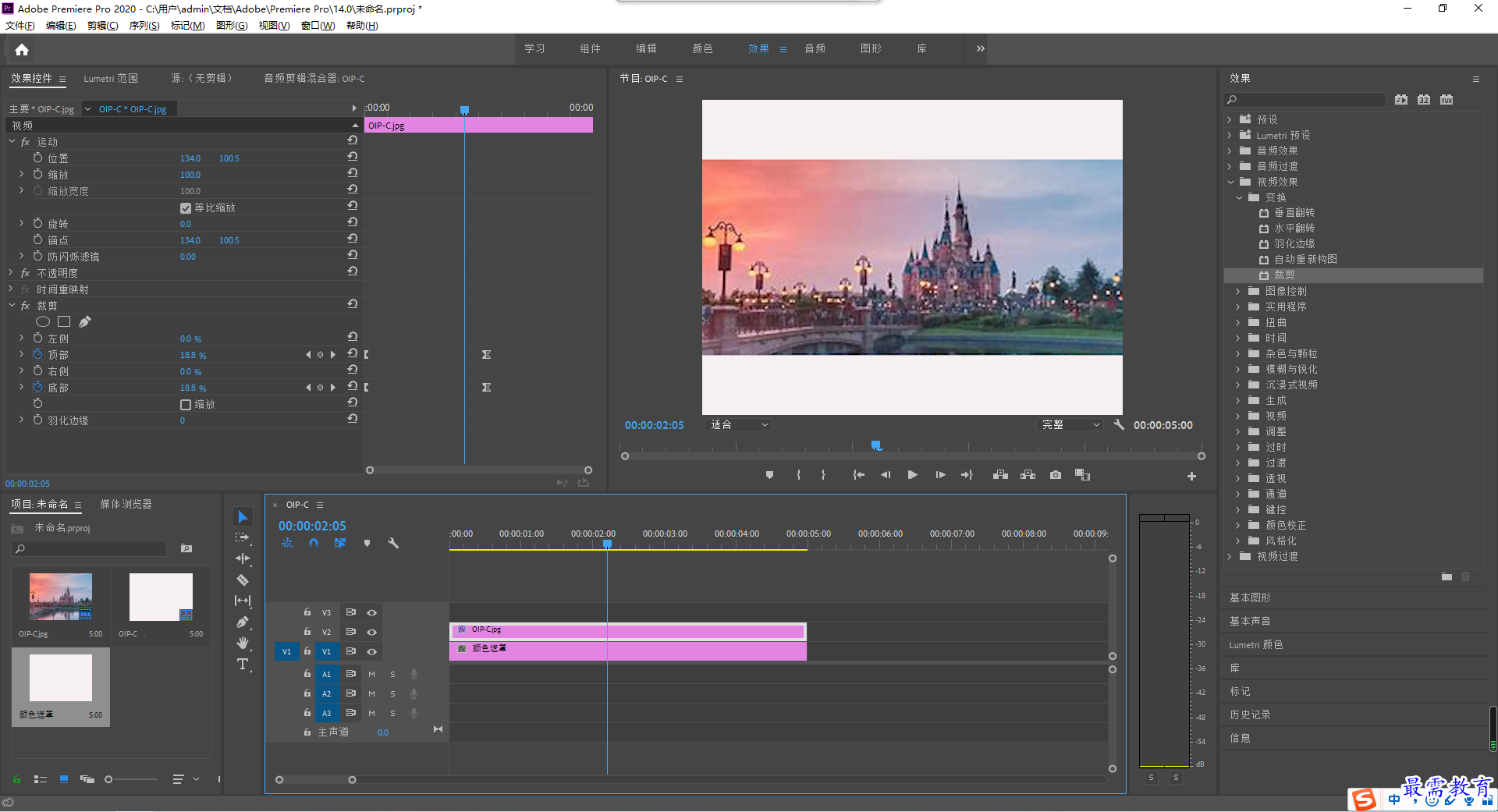Image resolution: width=1498 pixels, height=812 pixels.
Task: Solo audio track A2
Action: pyautogui.click(x=392, y=693)
